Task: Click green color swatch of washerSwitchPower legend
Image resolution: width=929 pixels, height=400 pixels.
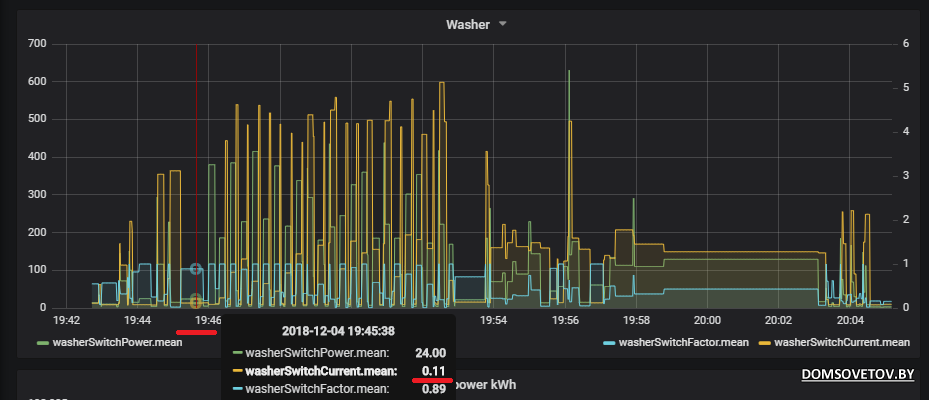Action: (42, 343)
